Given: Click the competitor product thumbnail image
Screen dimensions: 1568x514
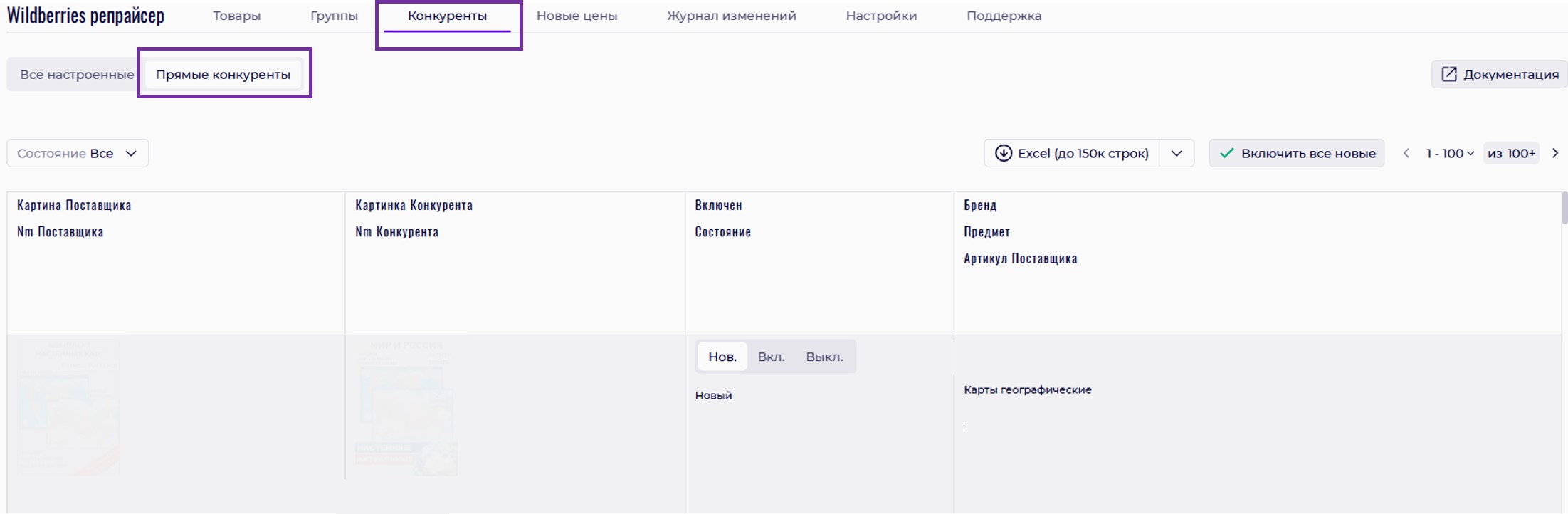Looking at the screenshot, I should 406,407.
